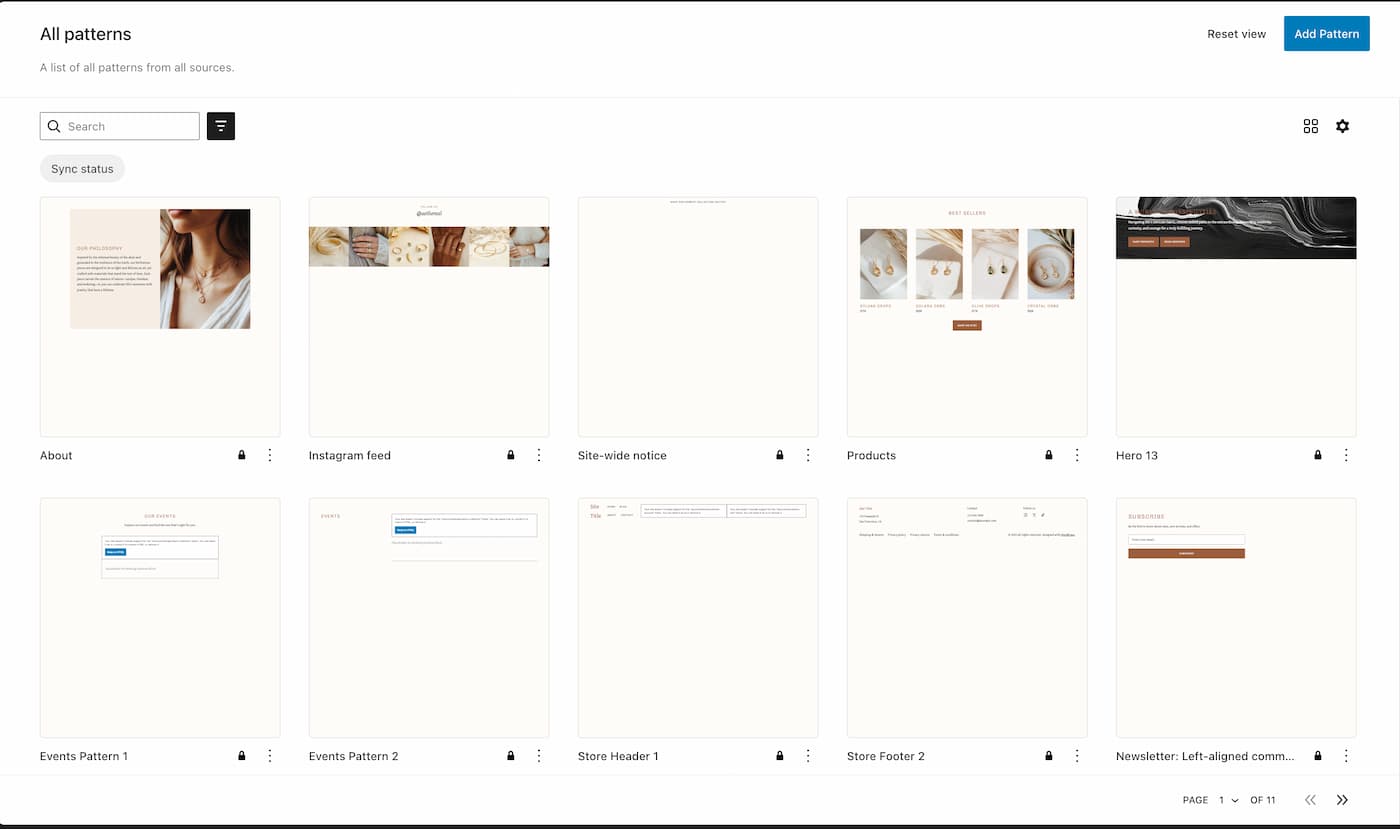Switch layout using the grid view icon
Screen dimensions: 1400x829
[1310, 126]
